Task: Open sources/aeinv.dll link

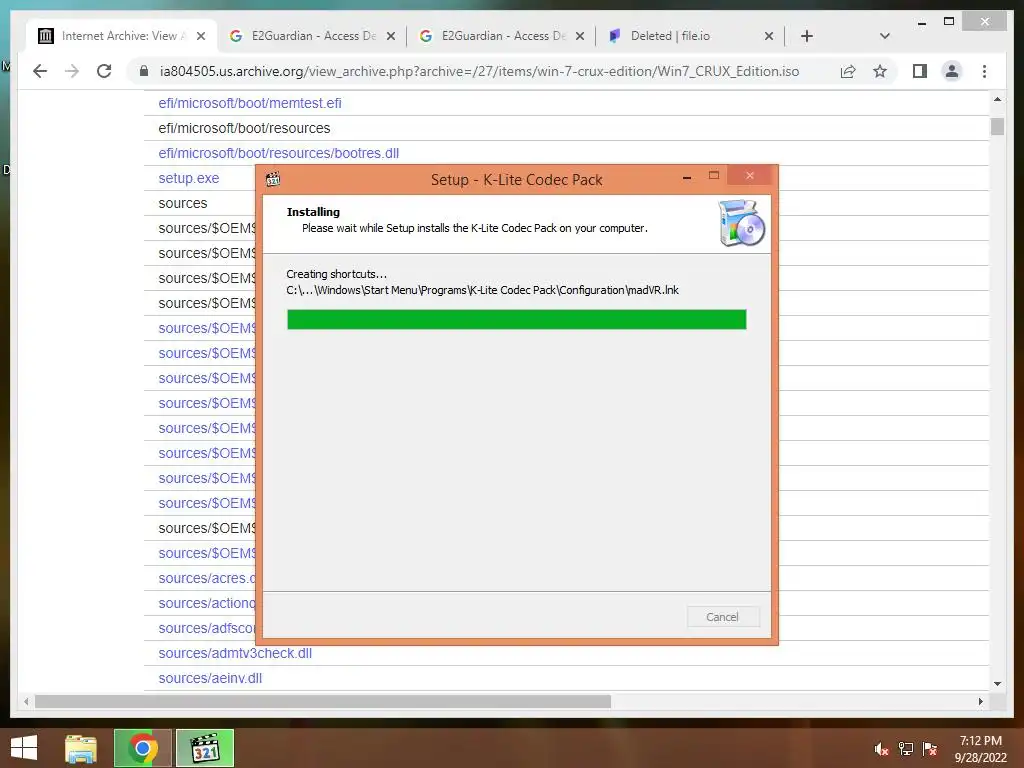Action: [x=210, y=678]
